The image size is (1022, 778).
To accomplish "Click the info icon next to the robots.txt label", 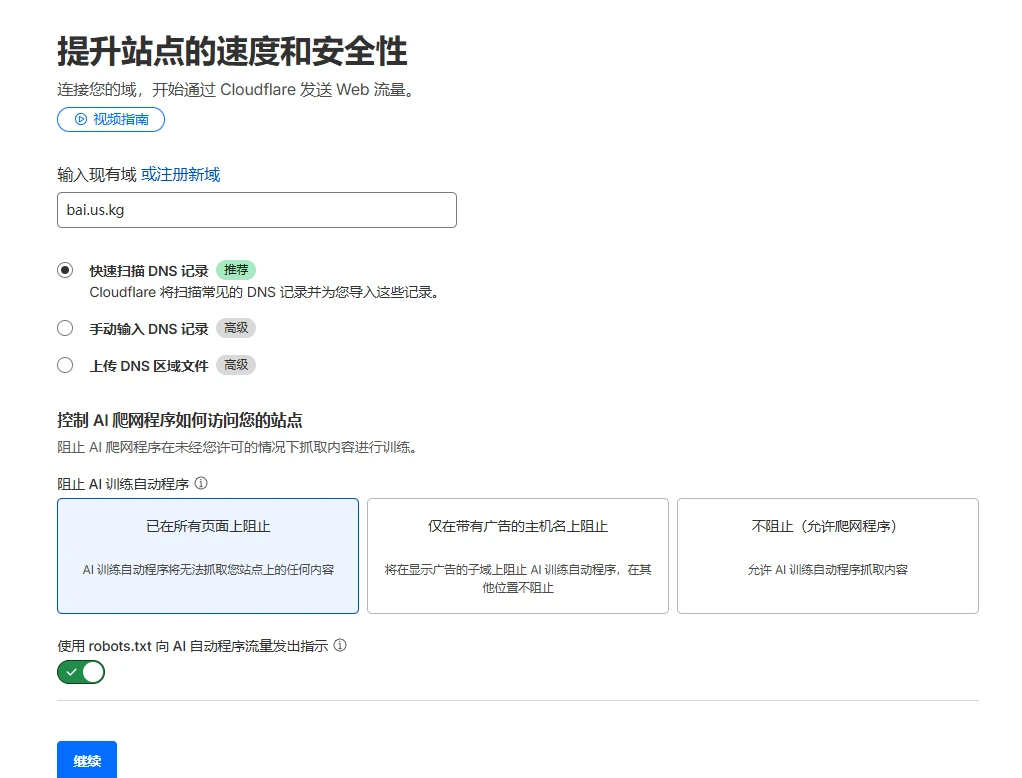I will coord(340,646).
